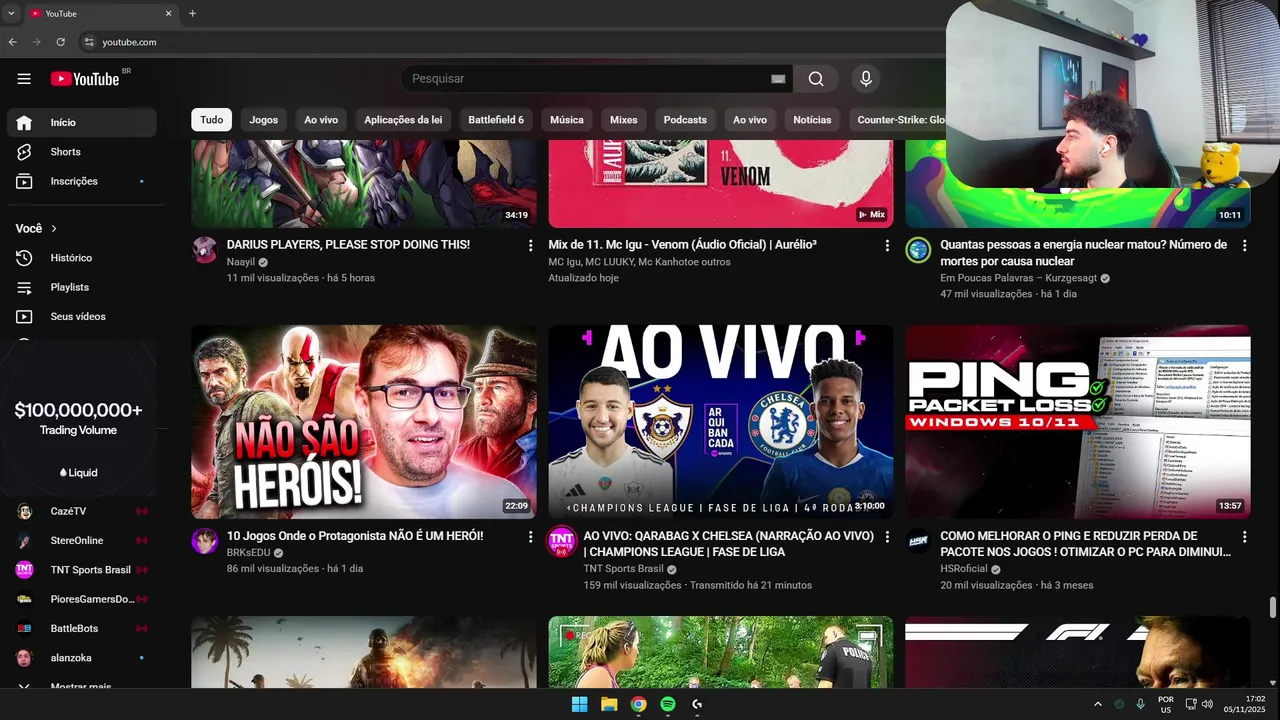Open options for QARABAG X CHELSEA live
This screenshot has height=720, width=1280.
pyautogui.click(x=887, y=537)
